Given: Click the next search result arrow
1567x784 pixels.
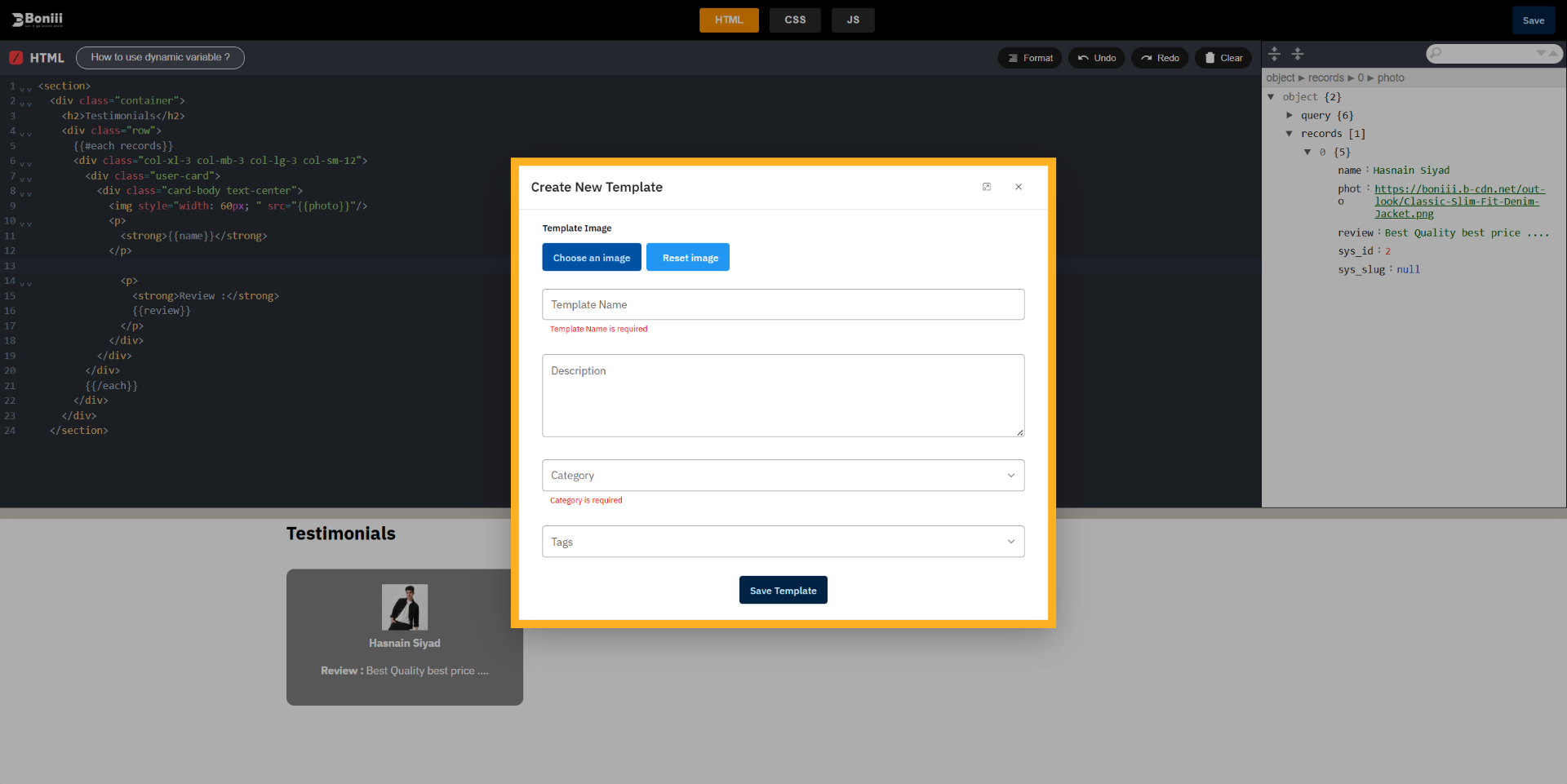Looking at the screenshot, I should [1541, 53].
